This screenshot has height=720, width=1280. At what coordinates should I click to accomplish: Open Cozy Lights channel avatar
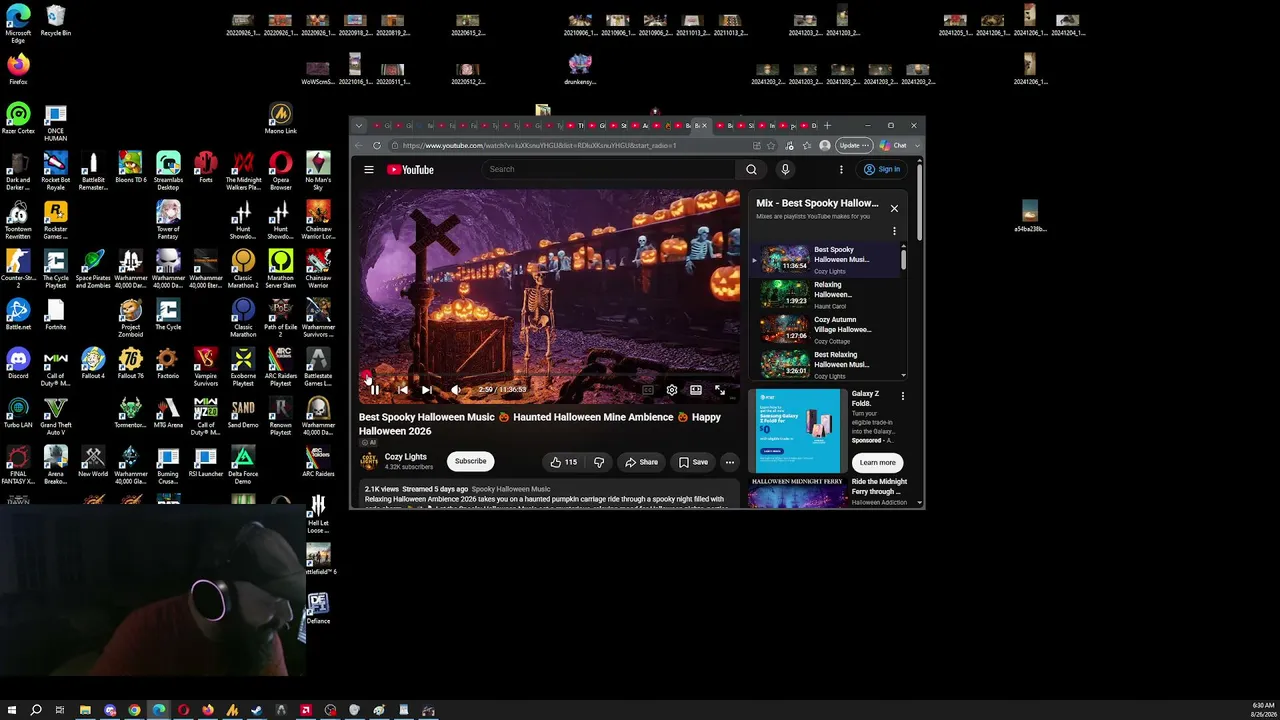(369, 461)
